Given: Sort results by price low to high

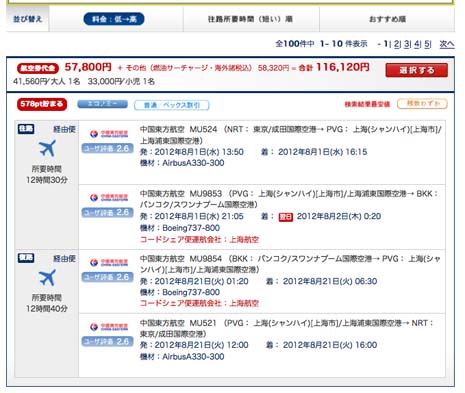Looking at the screenshot, I should (x=114, y=19).
